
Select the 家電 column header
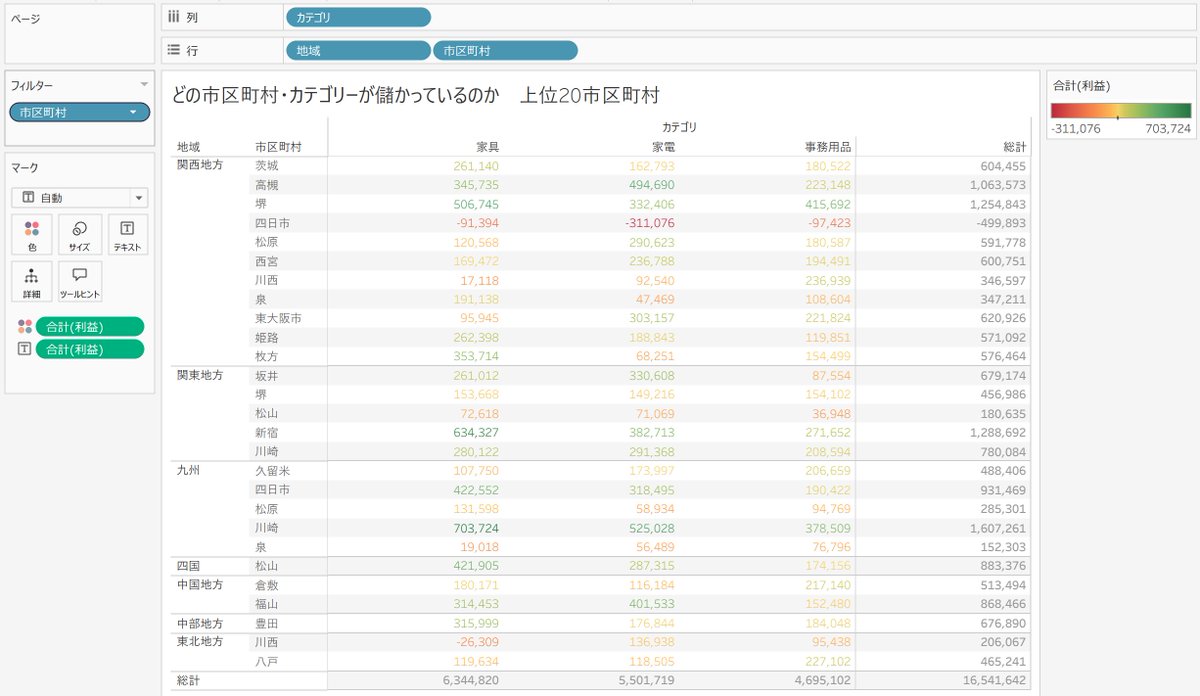click(x=663, y=146)
